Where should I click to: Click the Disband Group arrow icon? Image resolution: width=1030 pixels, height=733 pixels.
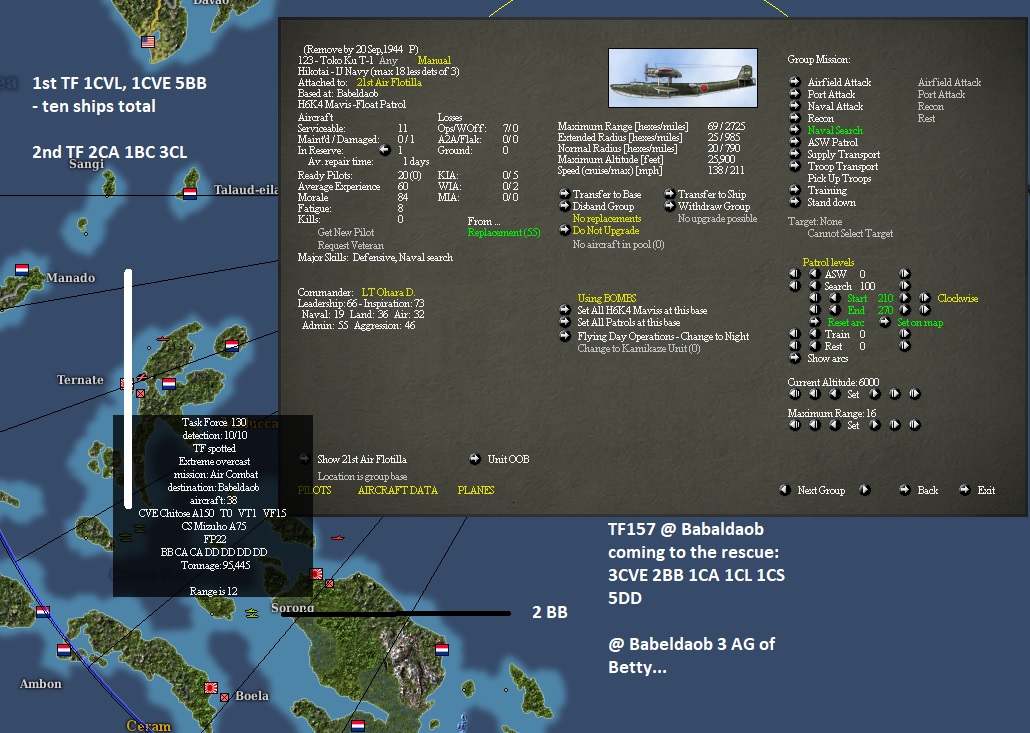tap(564, 206)
